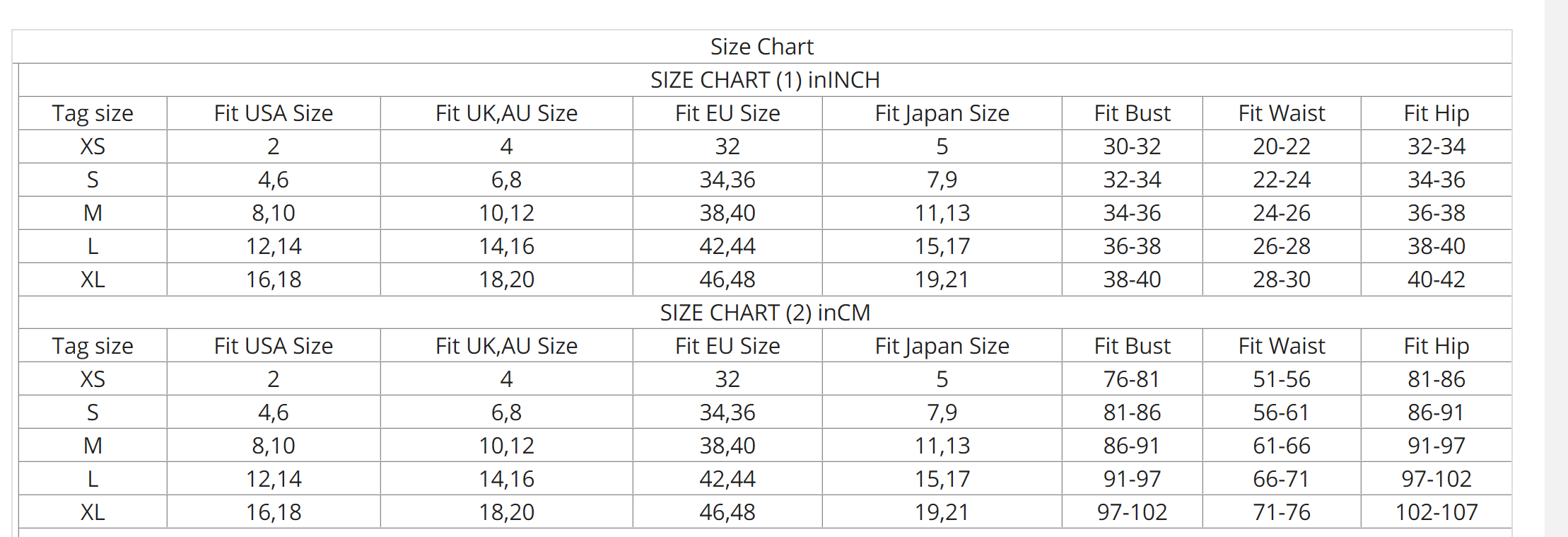Click "Tag size" header in inch chart

coord(93,113)
